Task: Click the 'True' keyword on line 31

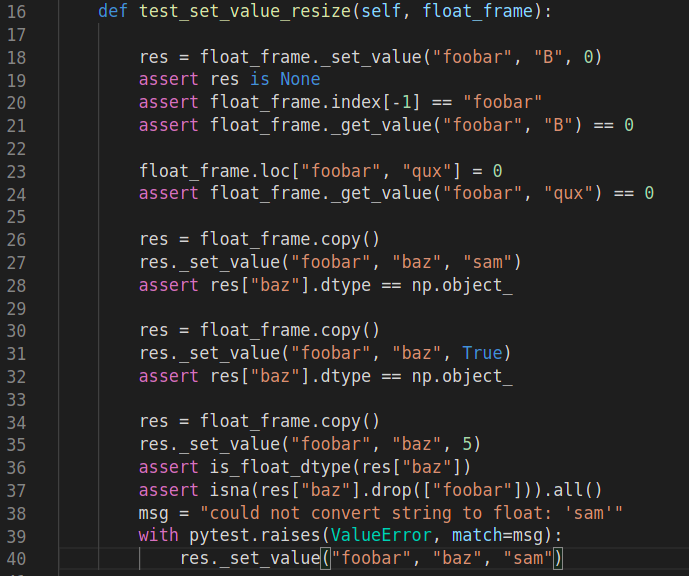Action: click(482, 353)
